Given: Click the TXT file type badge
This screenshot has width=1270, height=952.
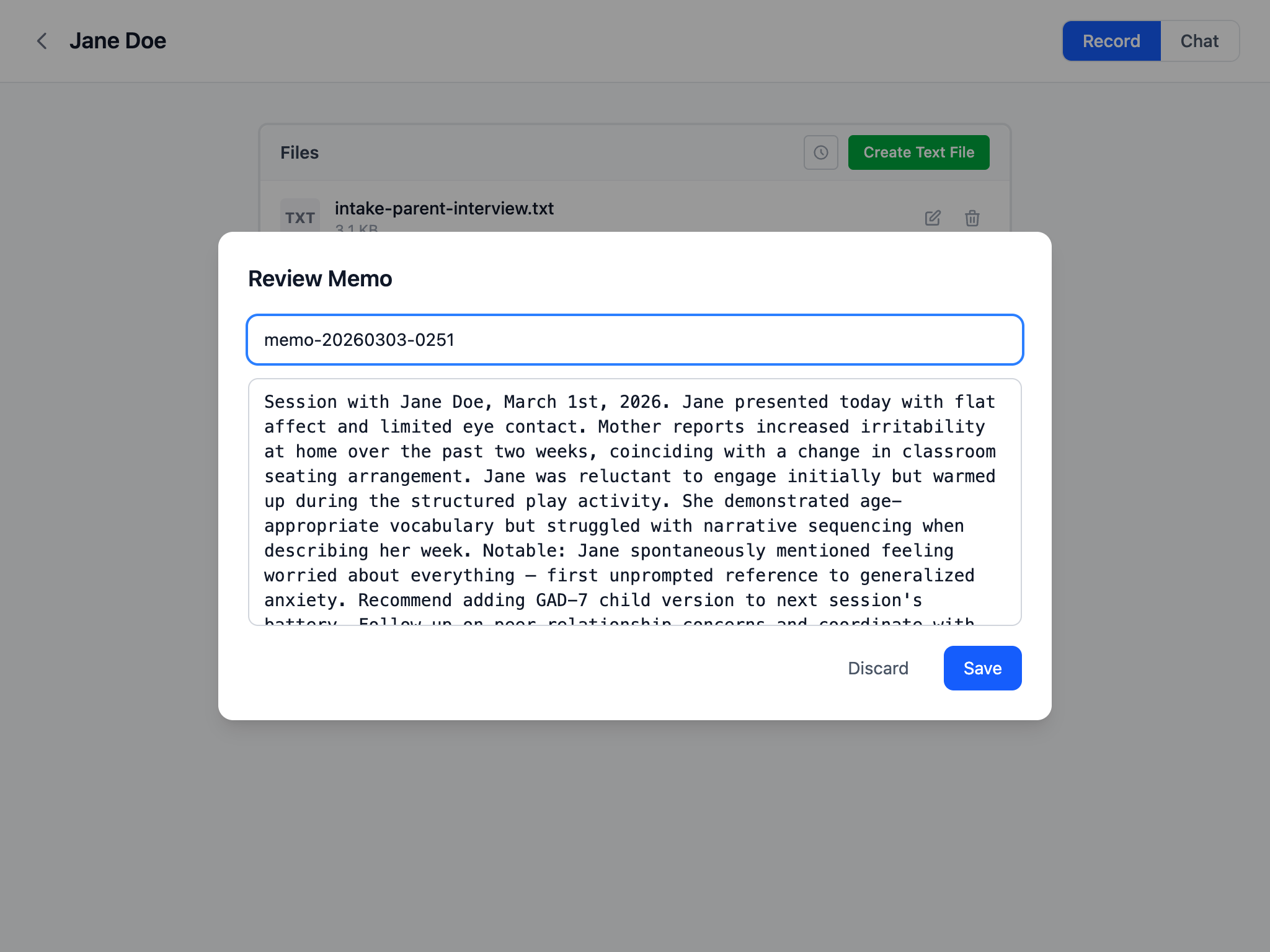Looking at the screenshot, I should [x=300, y=217].
